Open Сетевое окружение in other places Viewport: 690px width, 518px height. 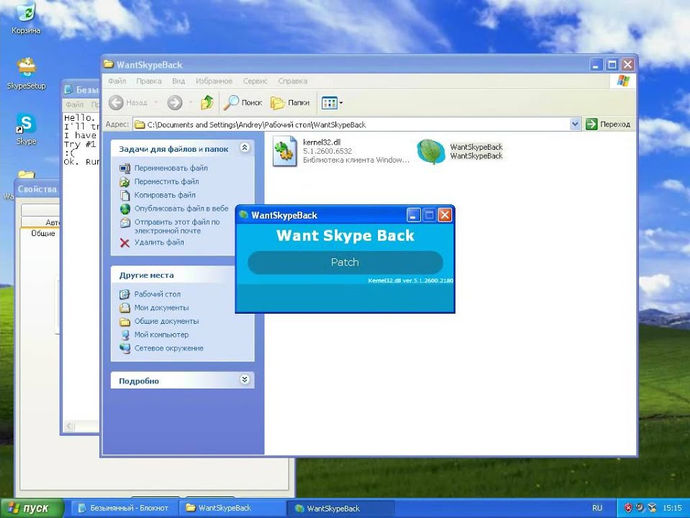pos(169,348)
